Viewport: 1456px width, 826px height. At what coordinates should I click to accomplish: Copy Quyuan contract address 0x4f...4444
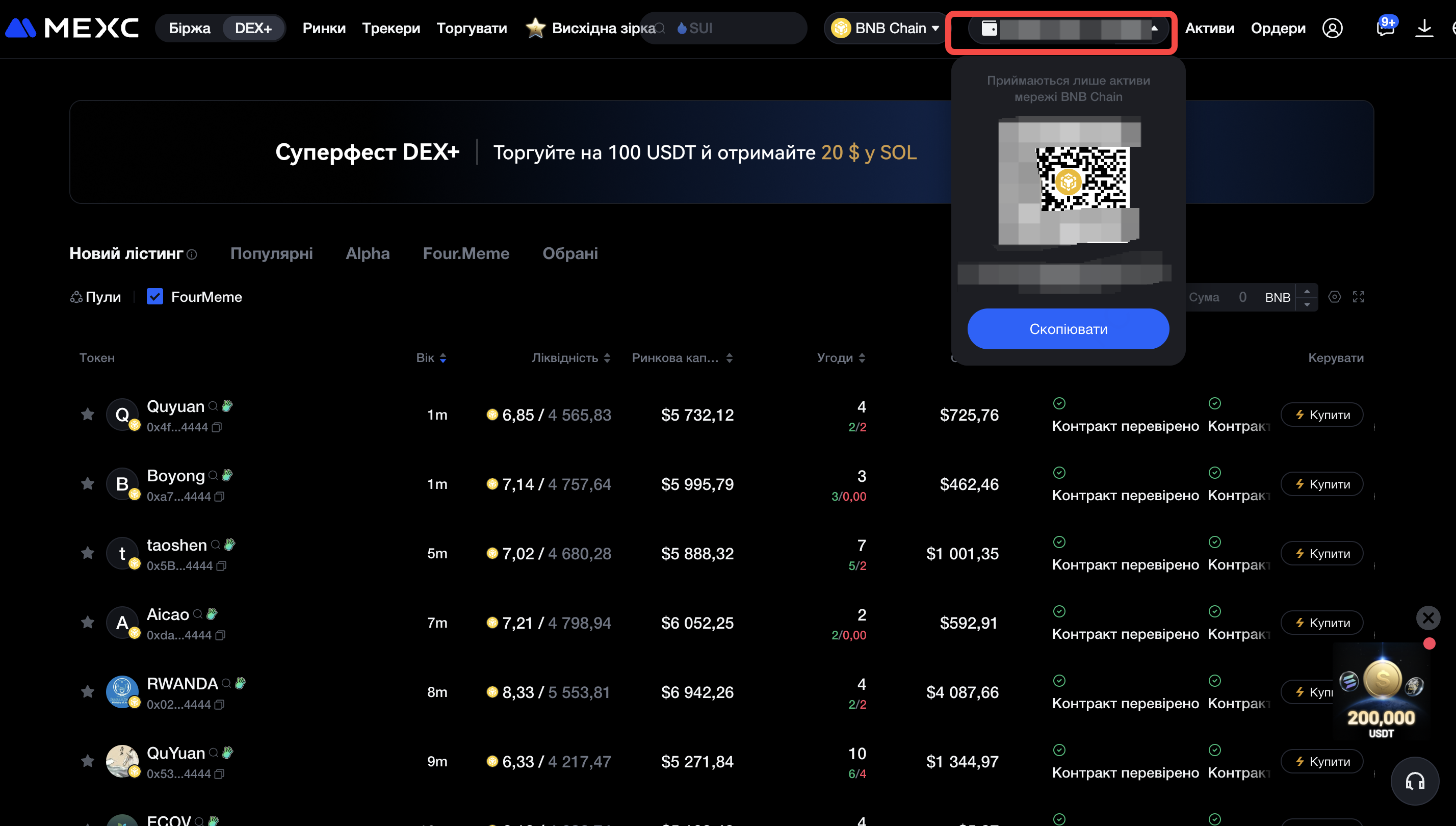click(217, 427)
